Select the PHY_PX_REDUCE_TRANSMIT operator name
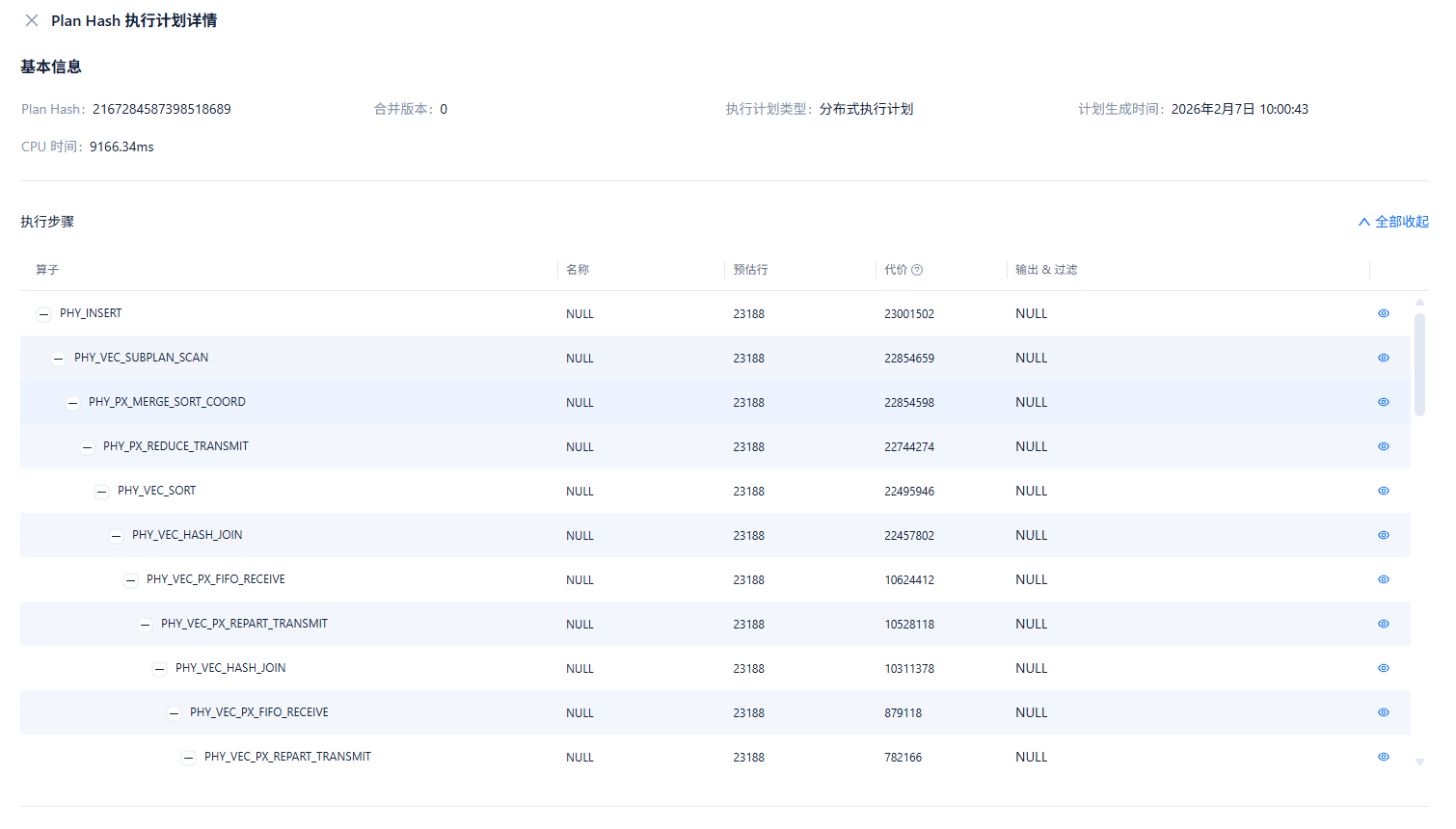The height and width of the screenshot is (829, 1456). [x=175, y=446]
